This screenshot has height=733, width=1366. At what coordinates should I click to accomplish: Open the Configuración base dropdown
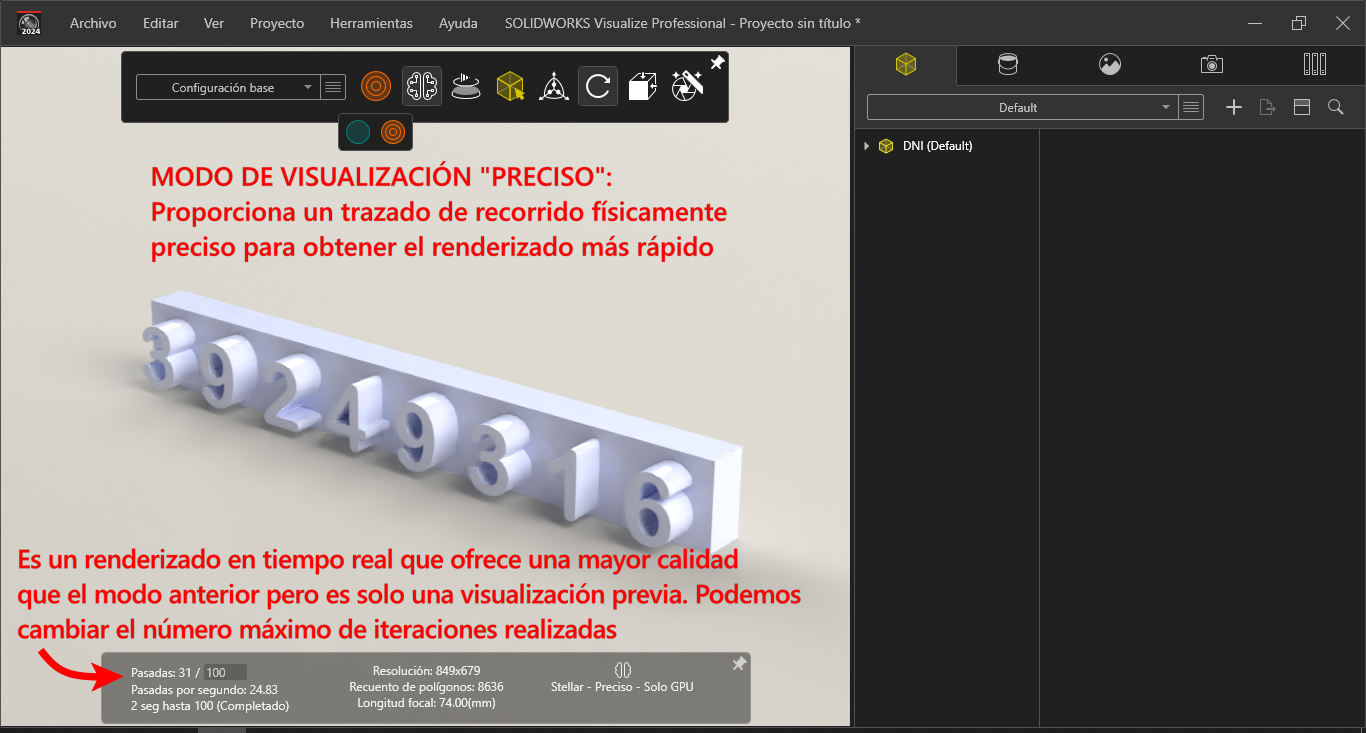[227, 88]
